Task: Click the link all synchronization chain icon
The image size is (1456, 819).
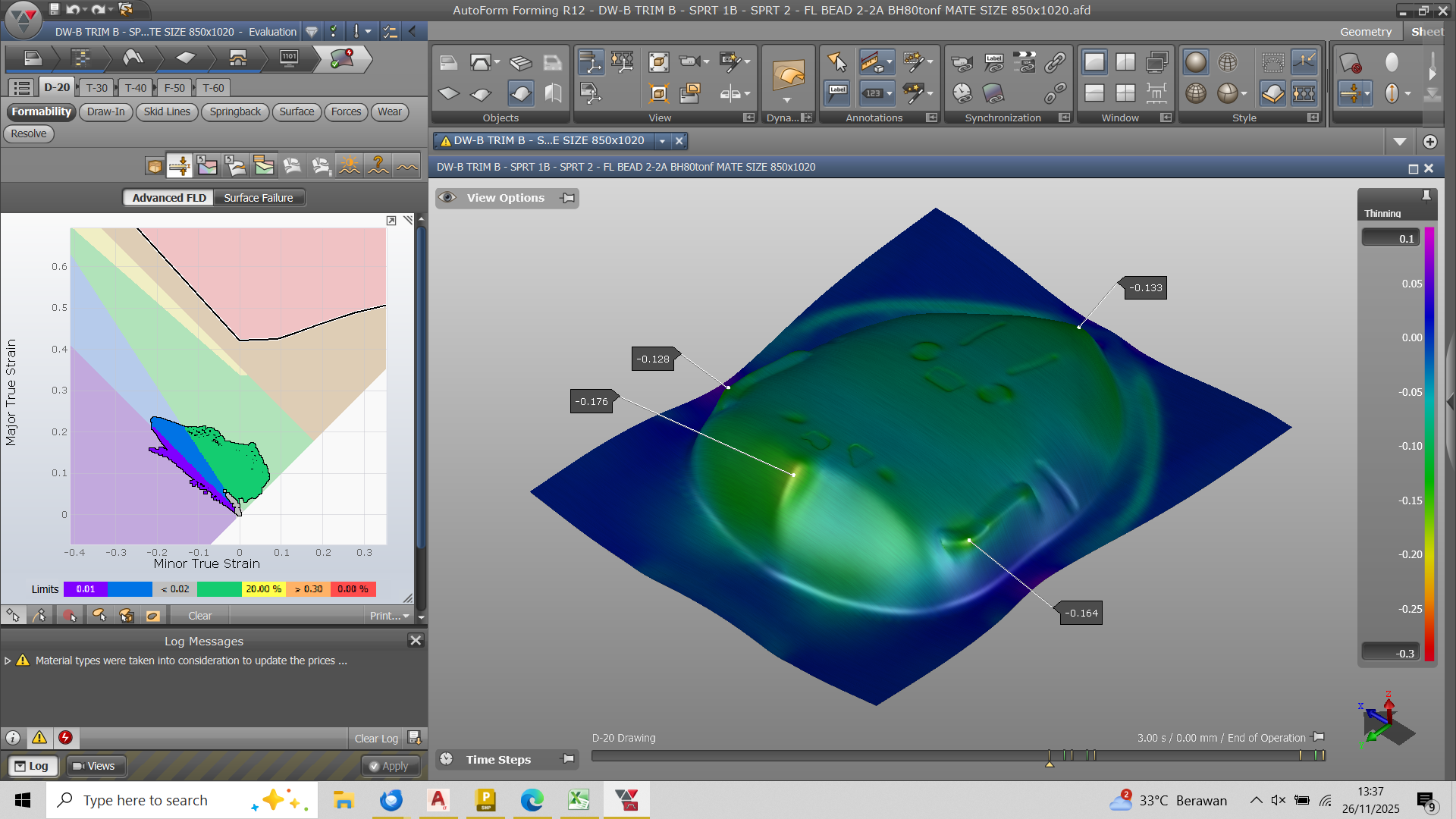Action: point(1055,62)
